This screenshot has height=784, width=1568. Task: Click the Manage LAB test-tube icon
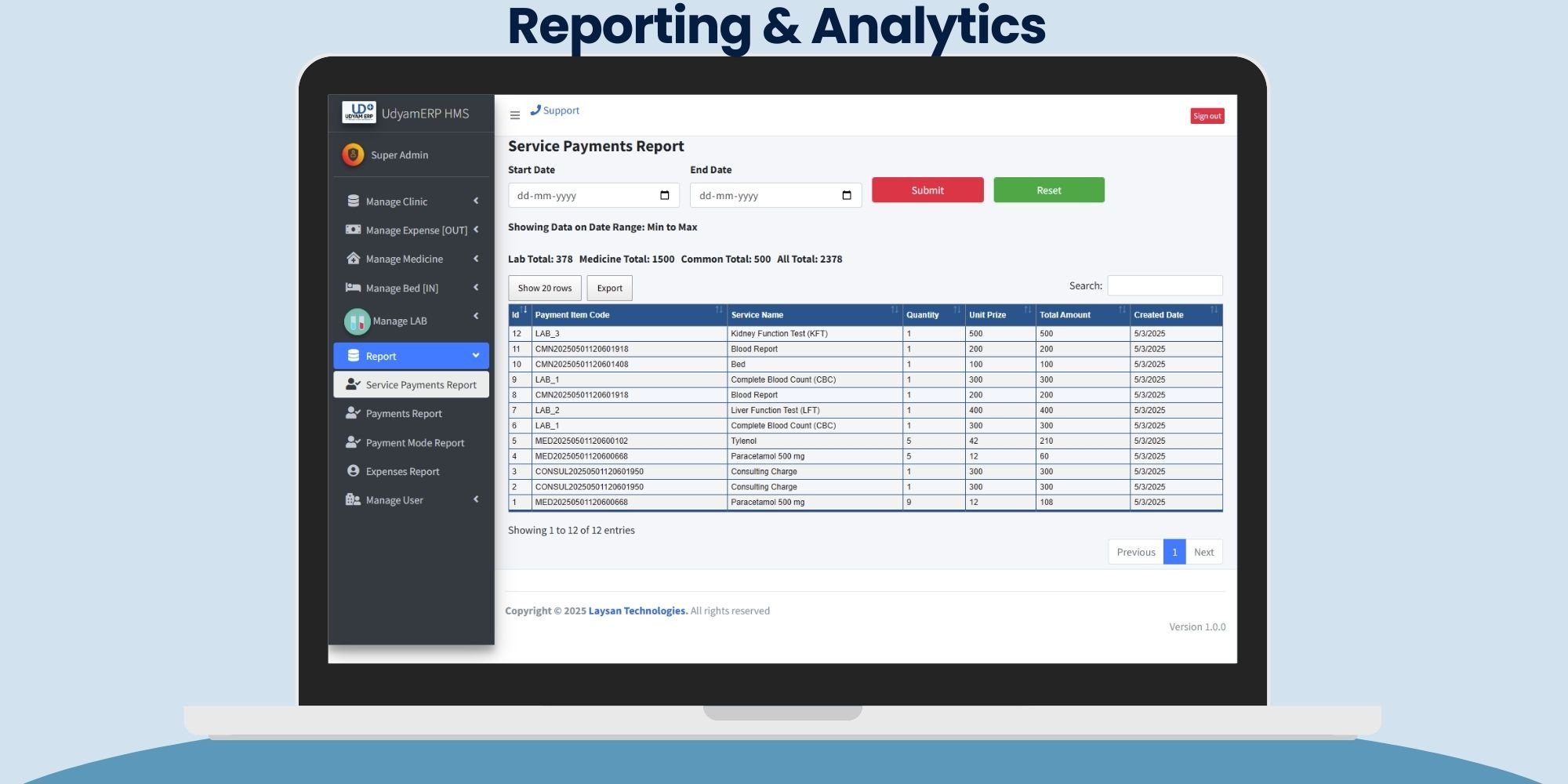pos(357,321)
